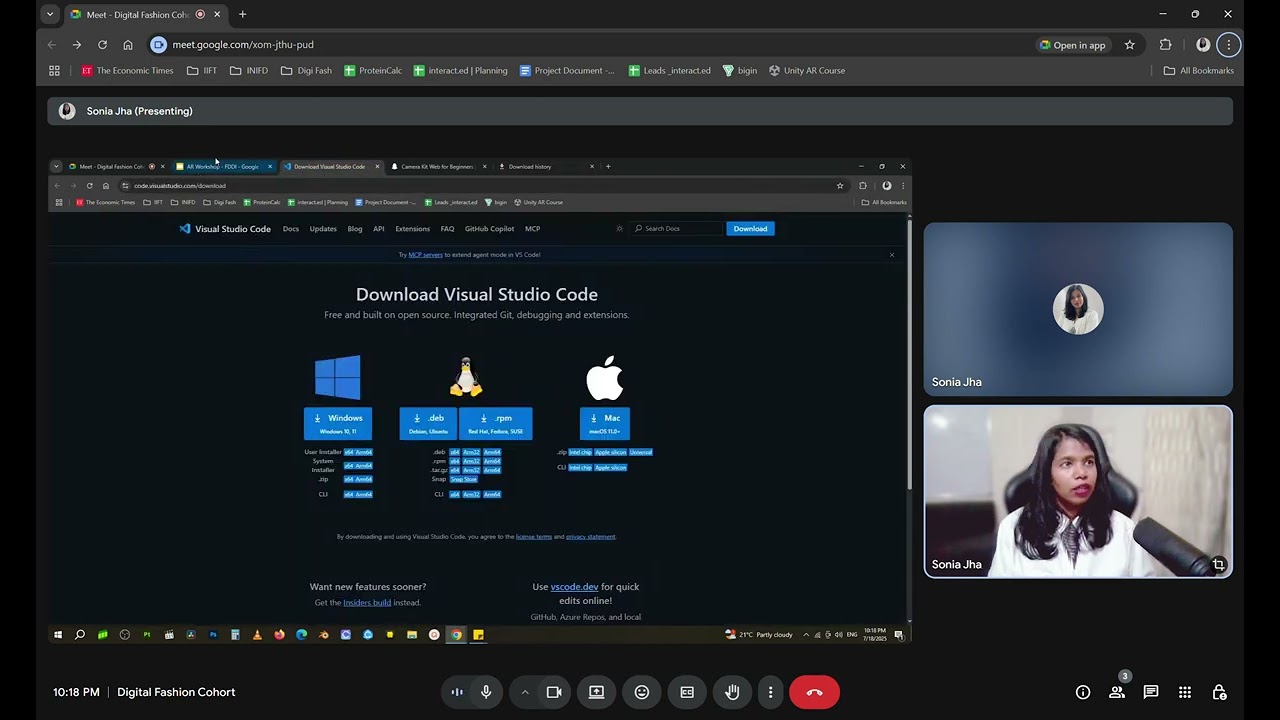Select Sonia Jha's avatar tile

point(1078,309)
